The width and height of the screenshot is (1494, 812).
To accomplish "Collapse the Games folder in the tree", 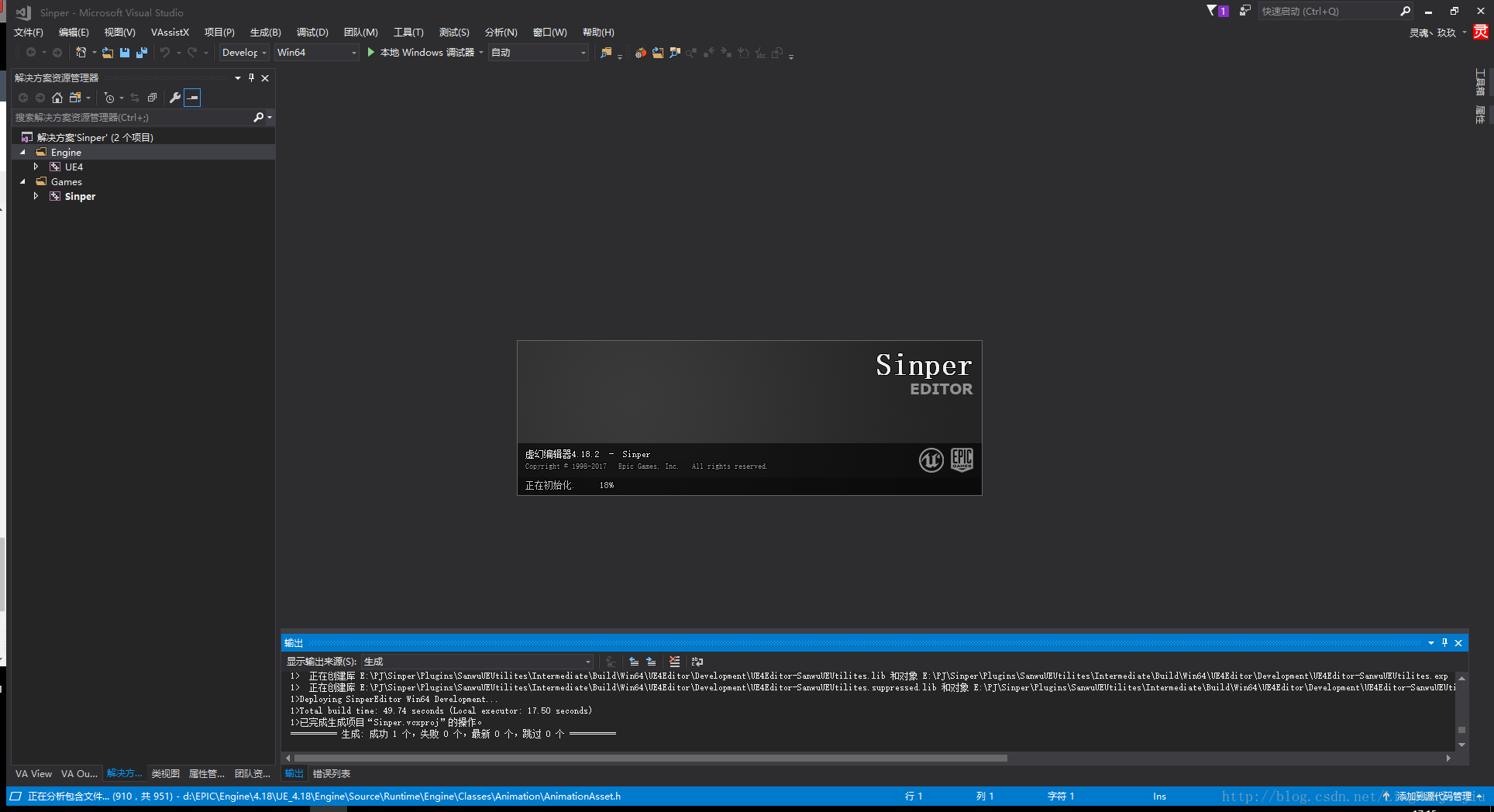I will point(23,181).
